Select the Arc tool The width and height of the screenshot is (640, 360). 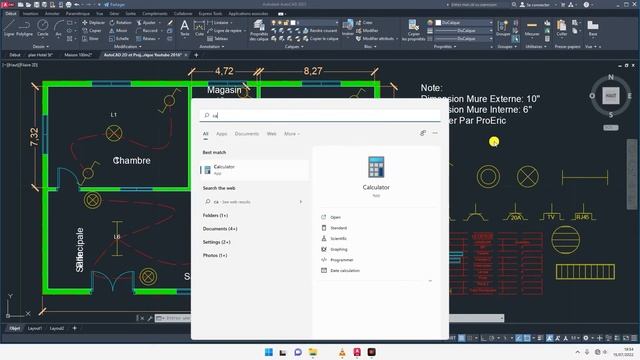(58, 29)
